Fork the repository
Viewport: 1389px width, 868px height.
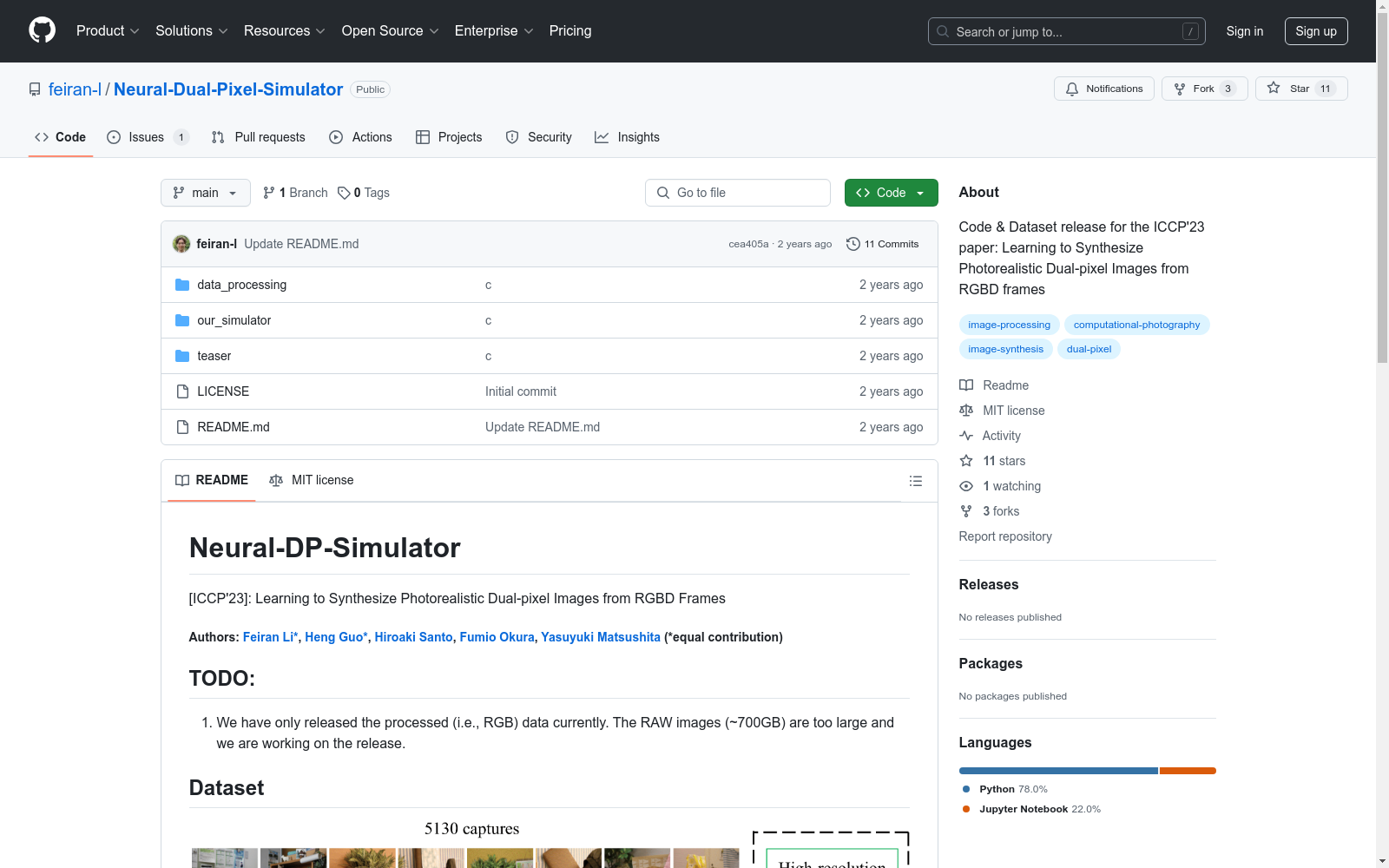pos(1205,89)
